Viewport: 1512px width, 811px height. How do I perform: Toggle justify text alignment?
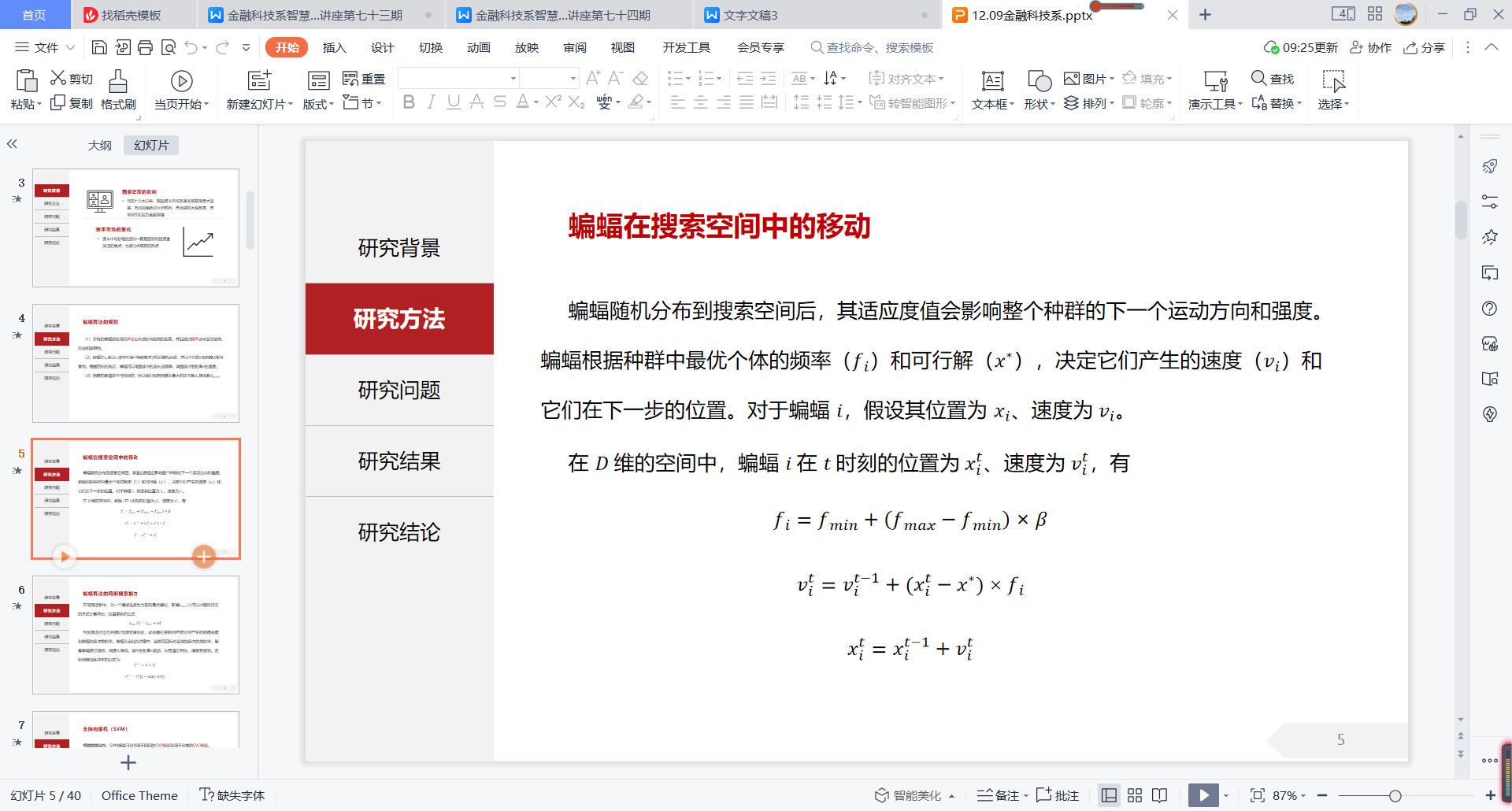tap(746, 102)
